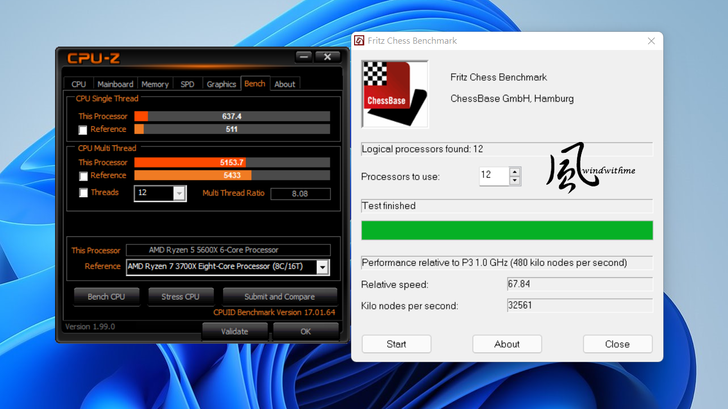728x409 pixels.
Task: Close the Fritz Chess Benchmark window
Action: tap(651, 41)
